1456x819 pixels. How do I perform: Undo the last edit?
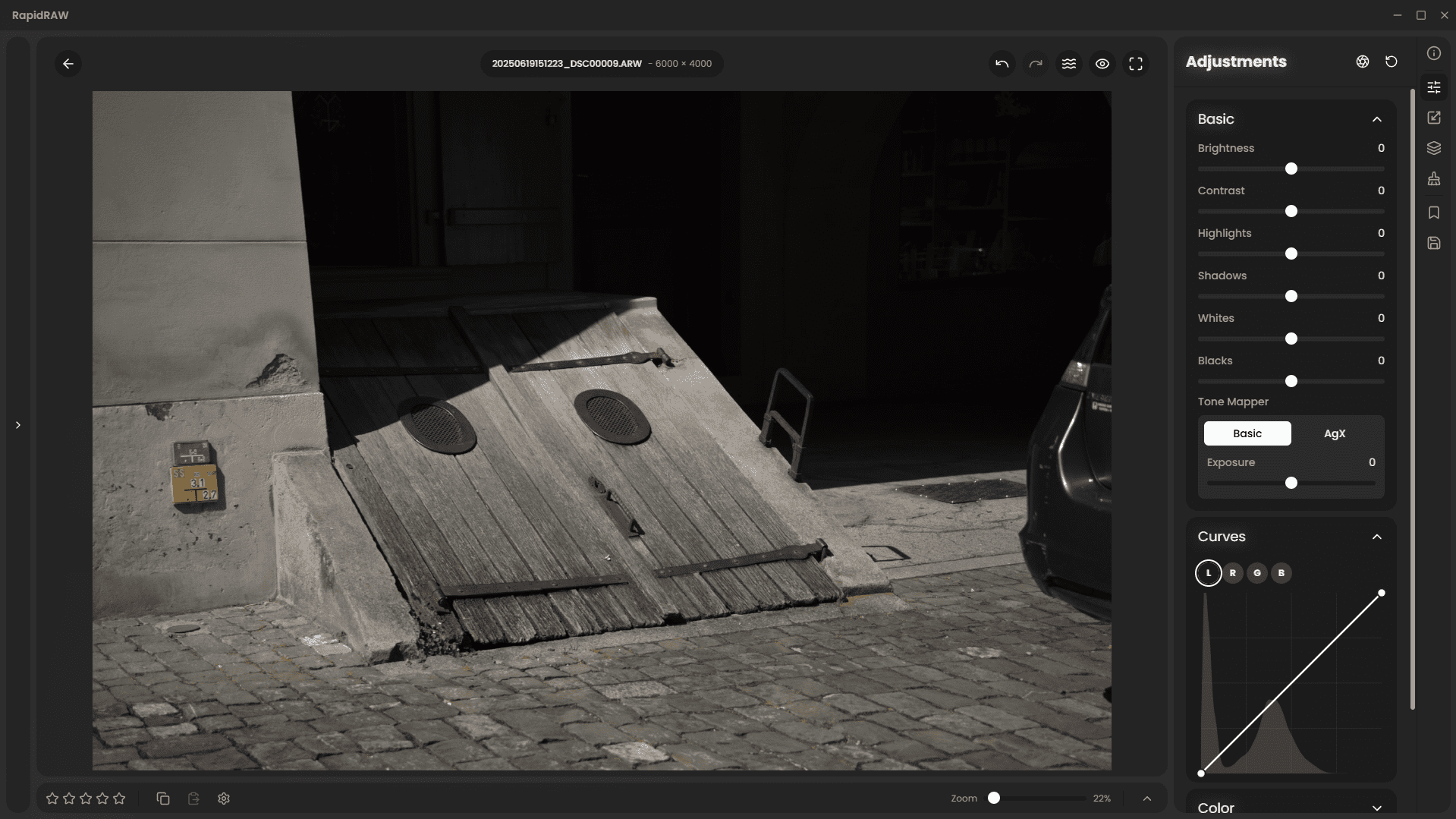pyautogui.click(x=1002, y=64)
